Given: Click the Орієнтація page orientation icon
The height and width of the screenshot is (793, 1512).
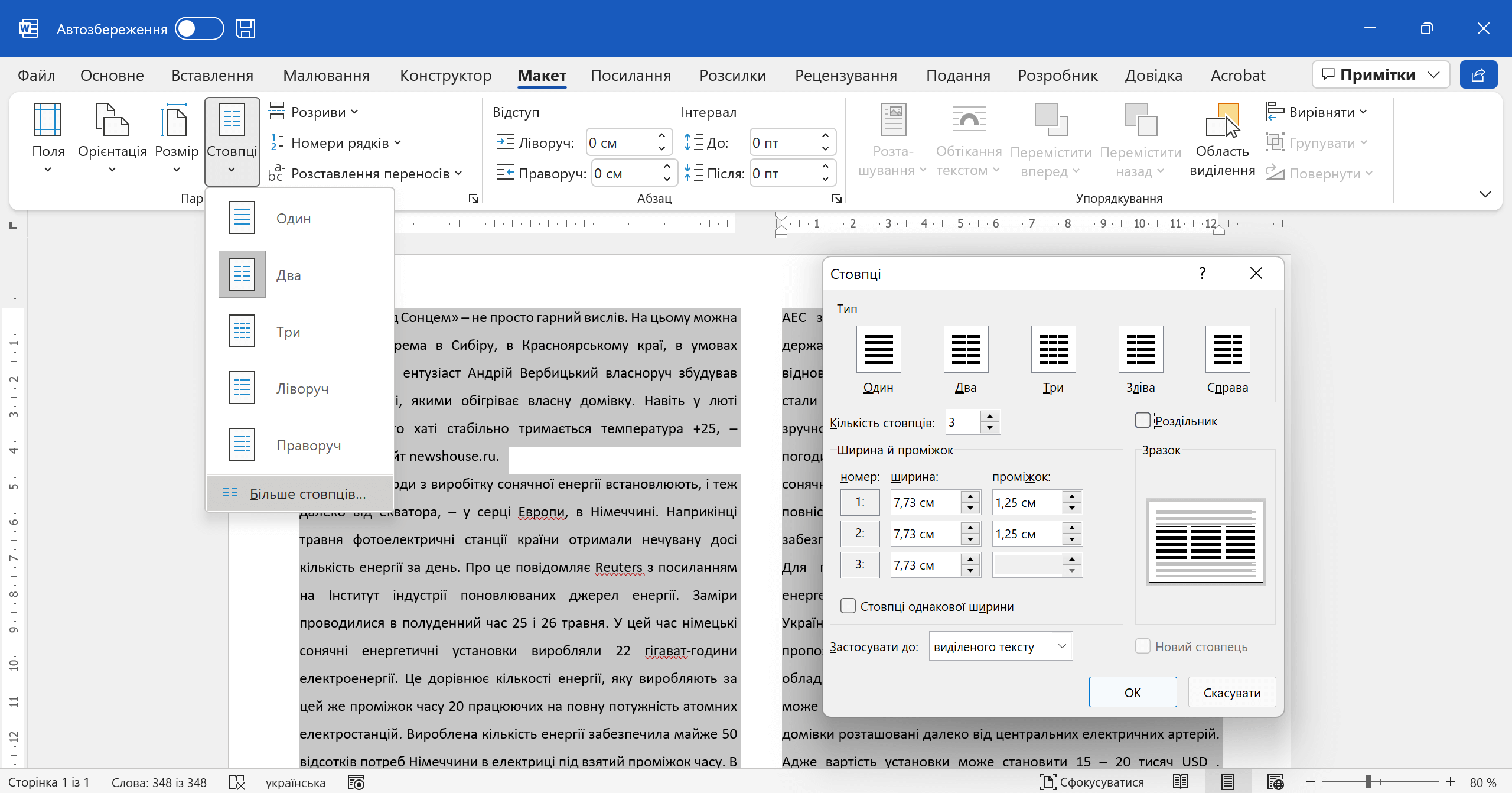Looking at the screenshot, I should (112, 120).
